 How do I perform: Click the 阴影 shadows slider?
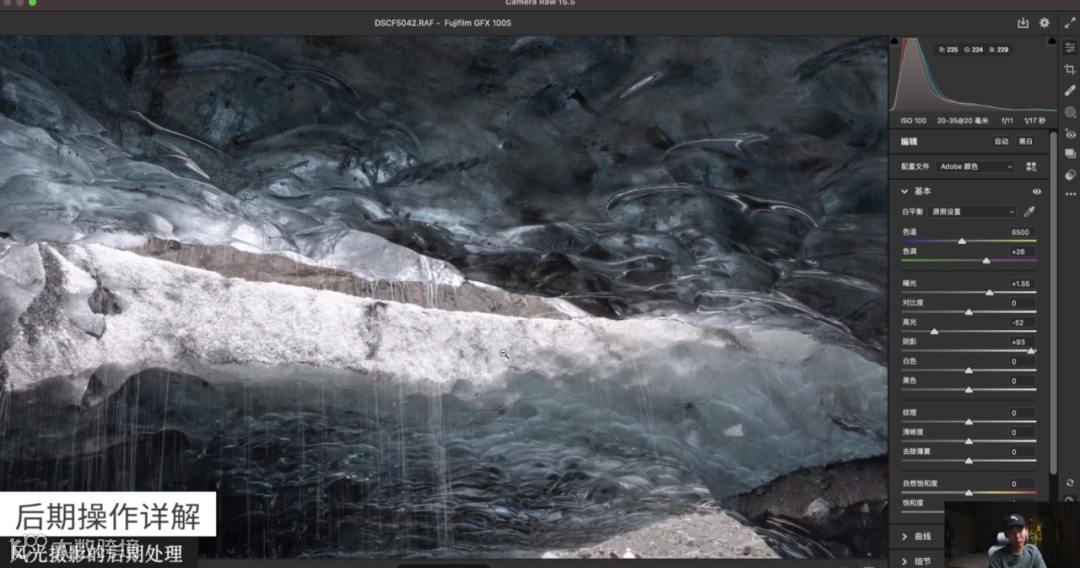[x=969, y=351]
